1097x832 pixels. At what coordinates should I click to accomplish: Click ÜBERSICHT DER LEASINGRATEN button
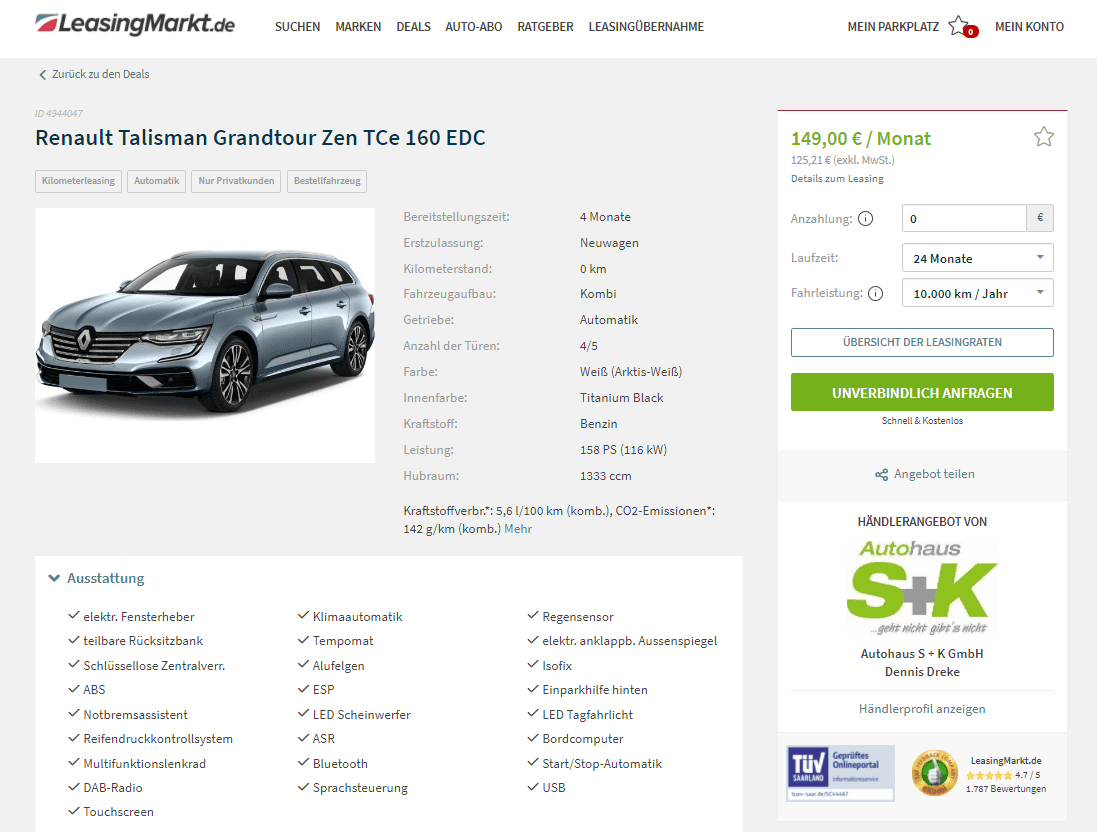tap(922, 343)
